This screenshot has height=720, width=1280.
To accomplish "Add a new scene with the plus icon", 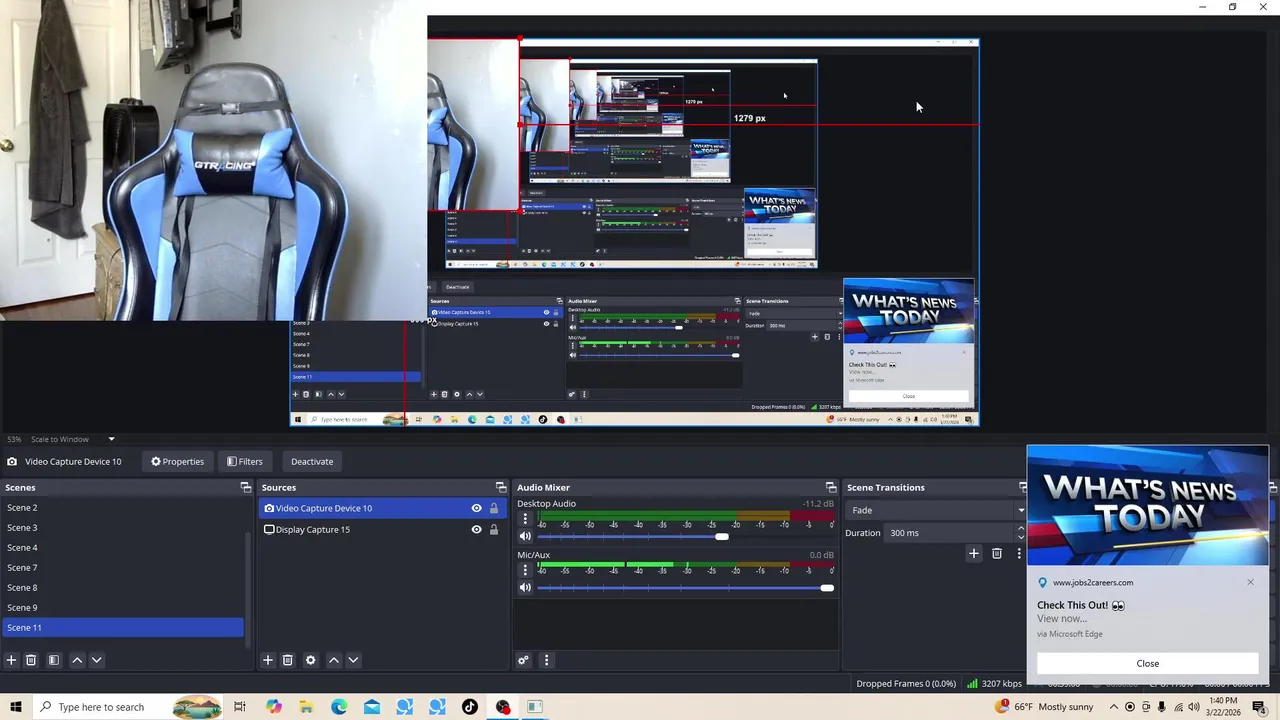I will tap(11, 660).
